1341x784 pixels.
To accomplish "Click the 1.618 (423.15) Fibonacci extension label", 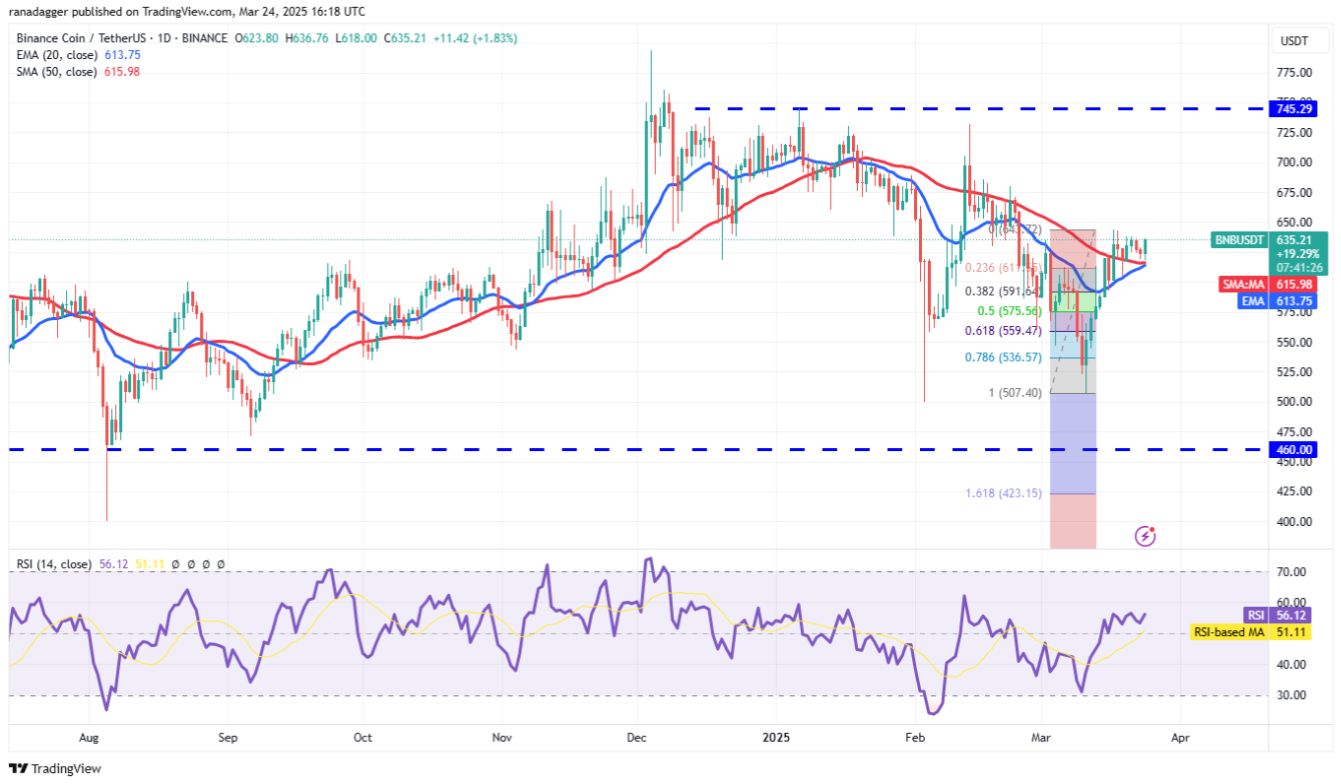I will click(x=1002, y=493).
